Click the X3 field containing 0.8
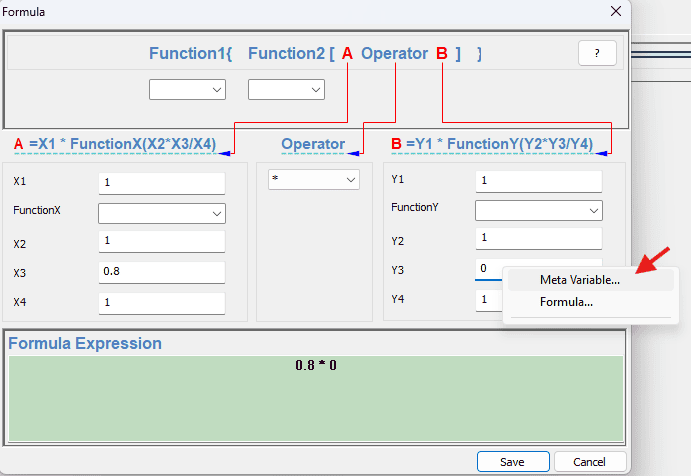The width and height of the screenshot is (691, 476). point(162,272)
